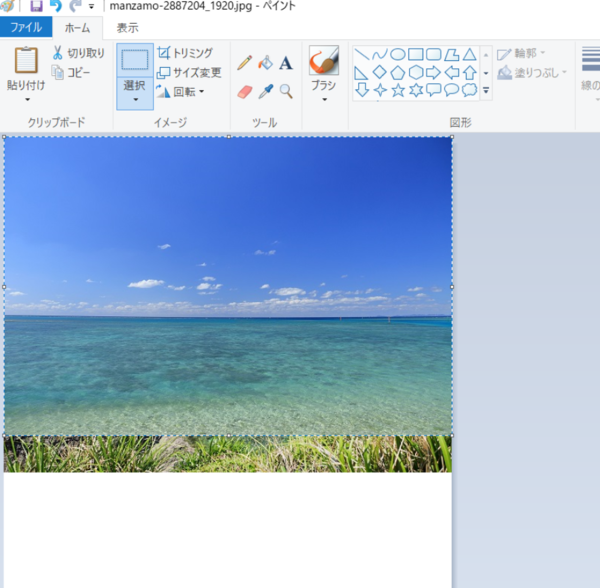Click the selection's right-middle handle
This screenshot has width=600, height=588.
point(452,287)
